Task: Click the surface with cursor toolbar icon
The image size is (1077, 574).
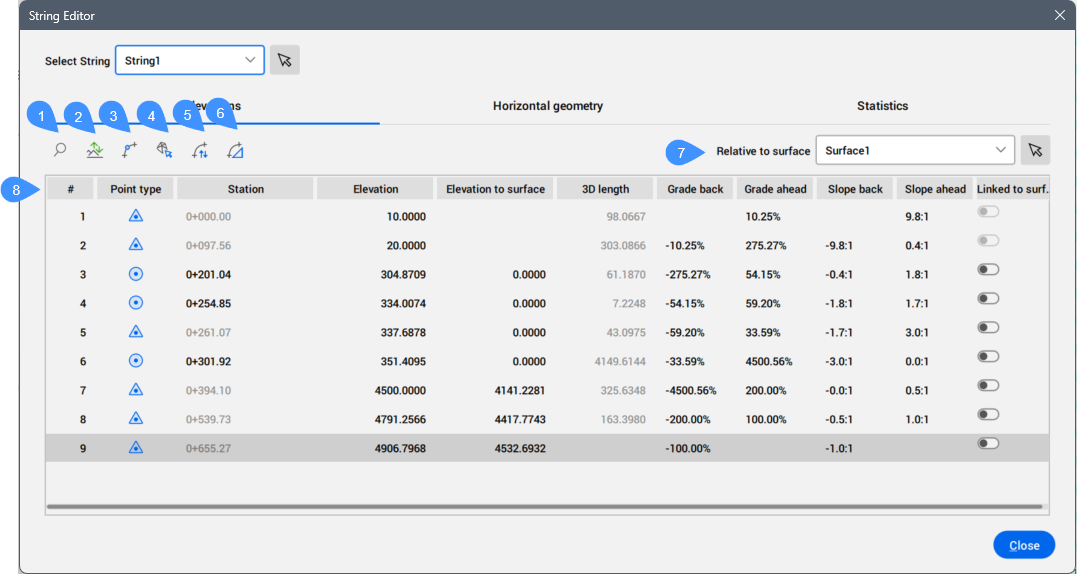Action: tap(165, 151)
